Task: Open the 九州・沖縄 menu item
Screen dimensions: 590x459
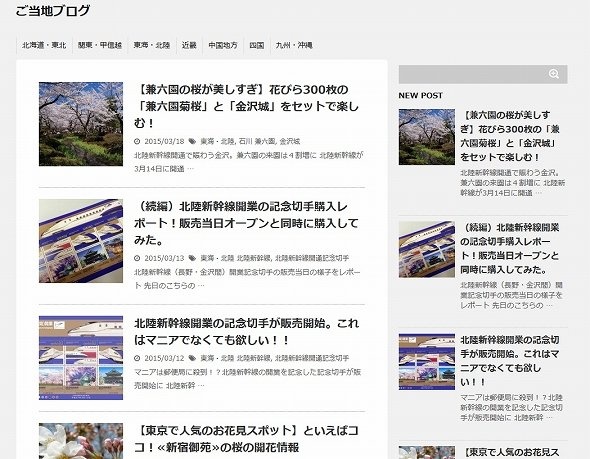Action: pyautogui.click(x=294, y=46)
